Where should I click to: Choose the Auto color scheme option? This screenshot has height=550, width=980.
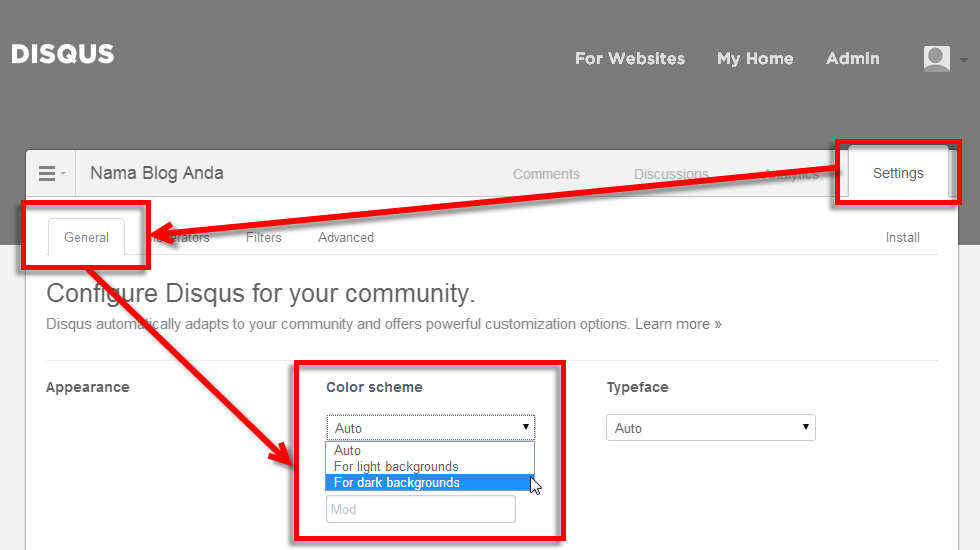[430, 451]
